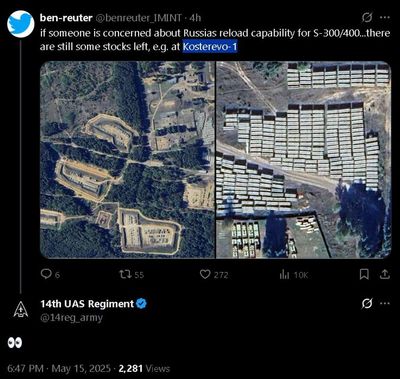Open ben-reuter's Twitter bird profile avatar

21,24
